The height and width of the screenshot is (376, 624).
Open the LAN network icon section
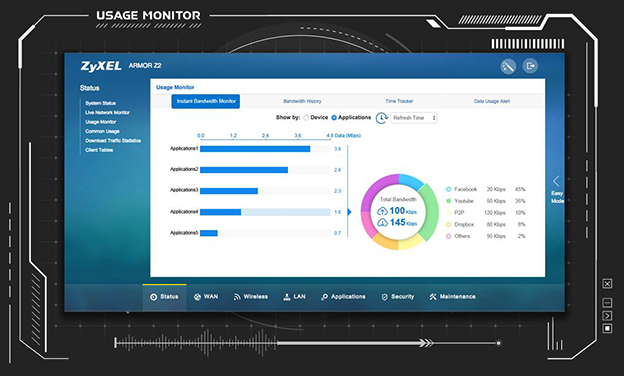coord(287,297)
